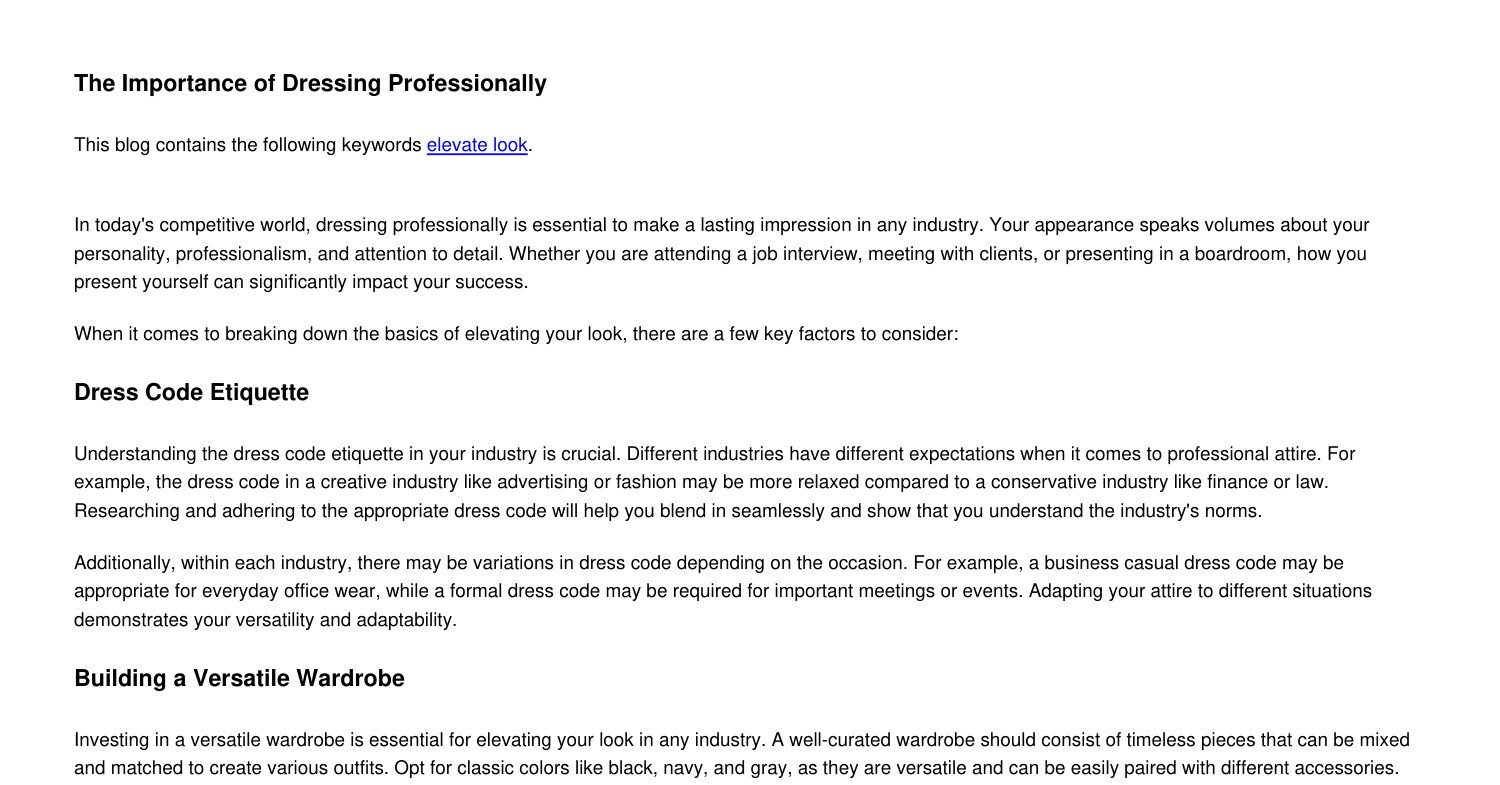Viewport: 1500px width, 785px height.
Task: Click the "Importance of Dressing Professionally" title
Action: tap(310, 83)
